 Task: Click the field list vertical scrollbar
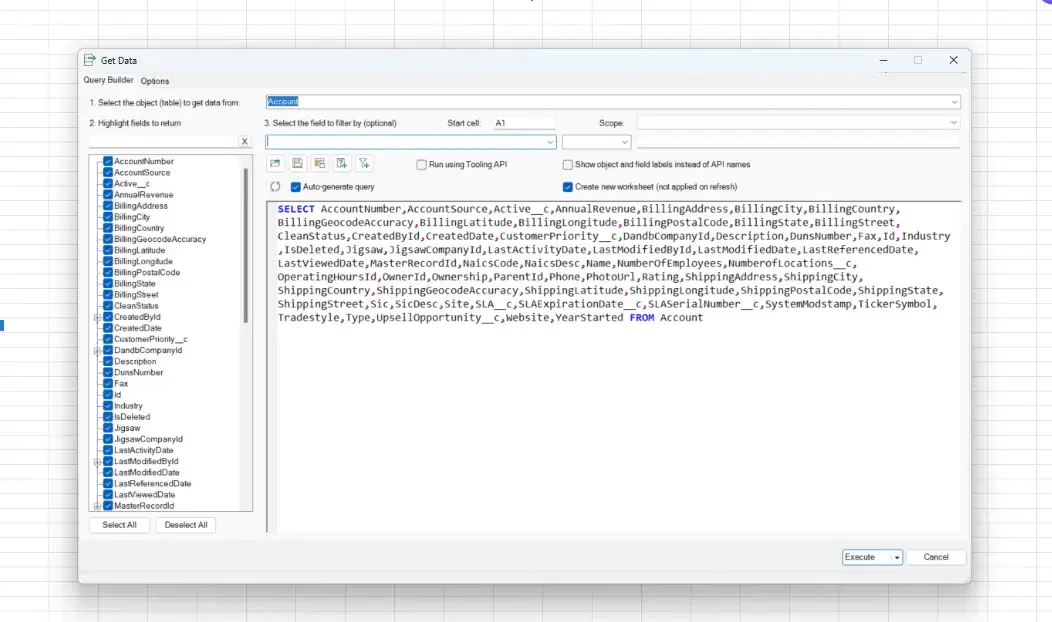tap(246, 245)
